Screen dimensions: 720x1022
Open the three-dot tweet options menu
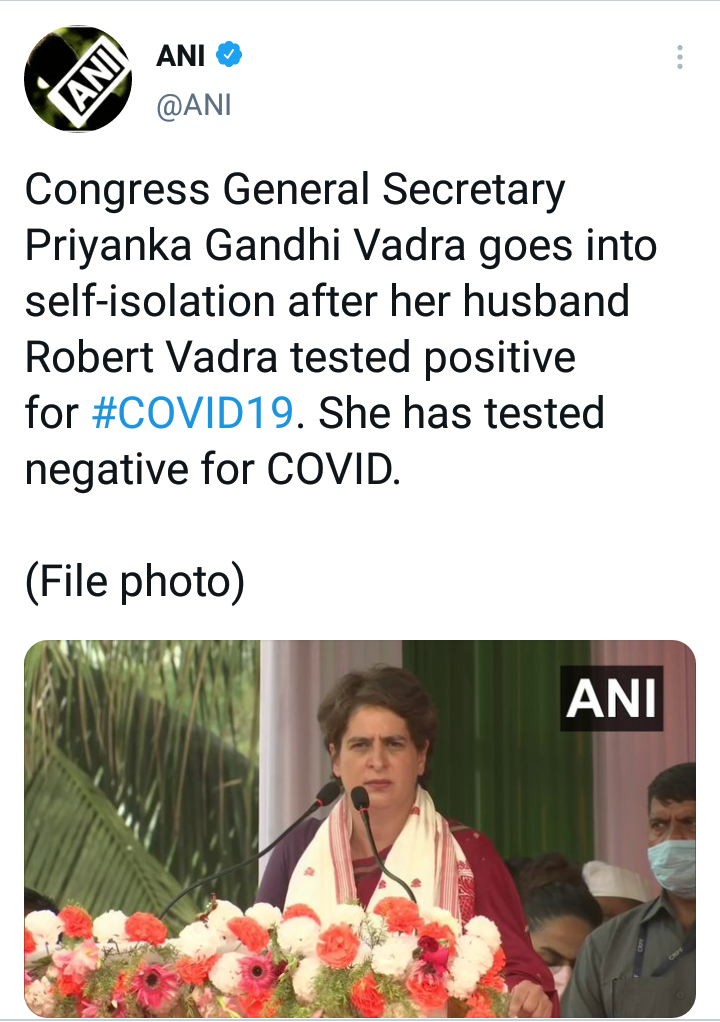(x=679, y=57)
